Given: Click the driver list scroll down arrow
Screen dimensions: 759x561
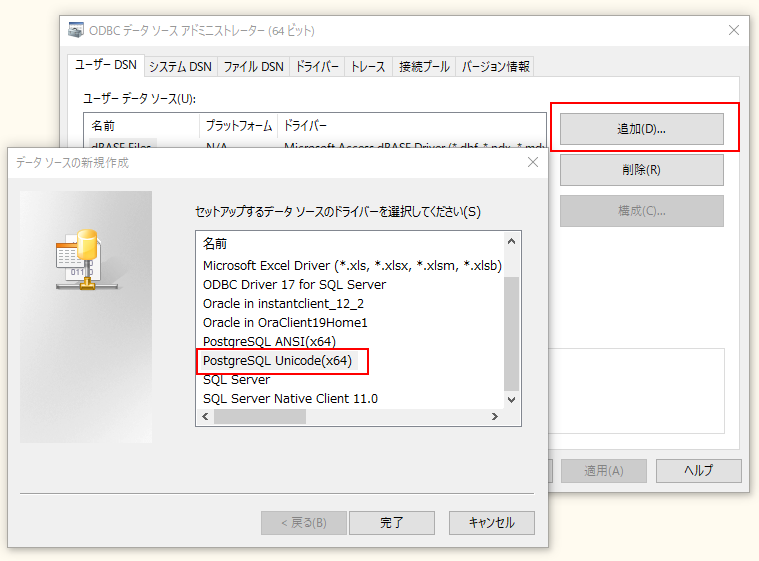Looking at the screenshot, I should pyautogui.click(x=512, y=399).
